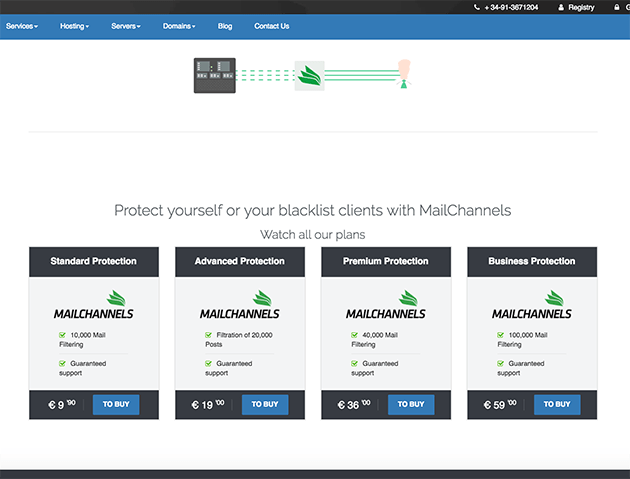630x479 pixels.
Task: Click the Guaranteed support checkmark in Advanced card
Action: tap(209, 364)
